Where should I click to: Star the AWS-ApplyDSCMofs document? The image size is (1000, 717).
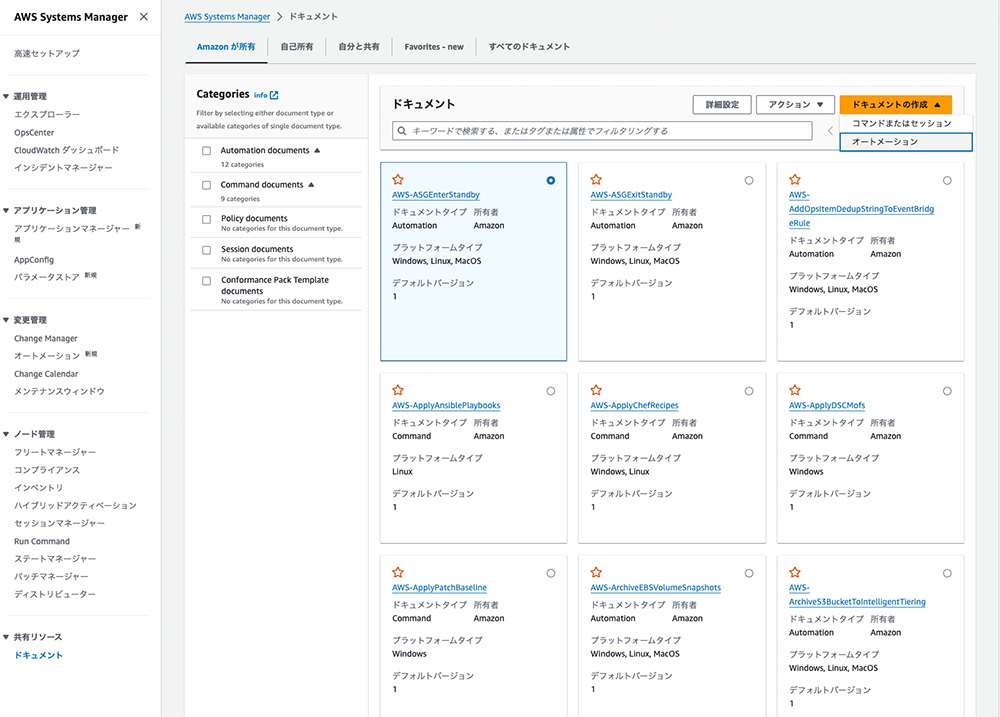[x=795, y=390]
